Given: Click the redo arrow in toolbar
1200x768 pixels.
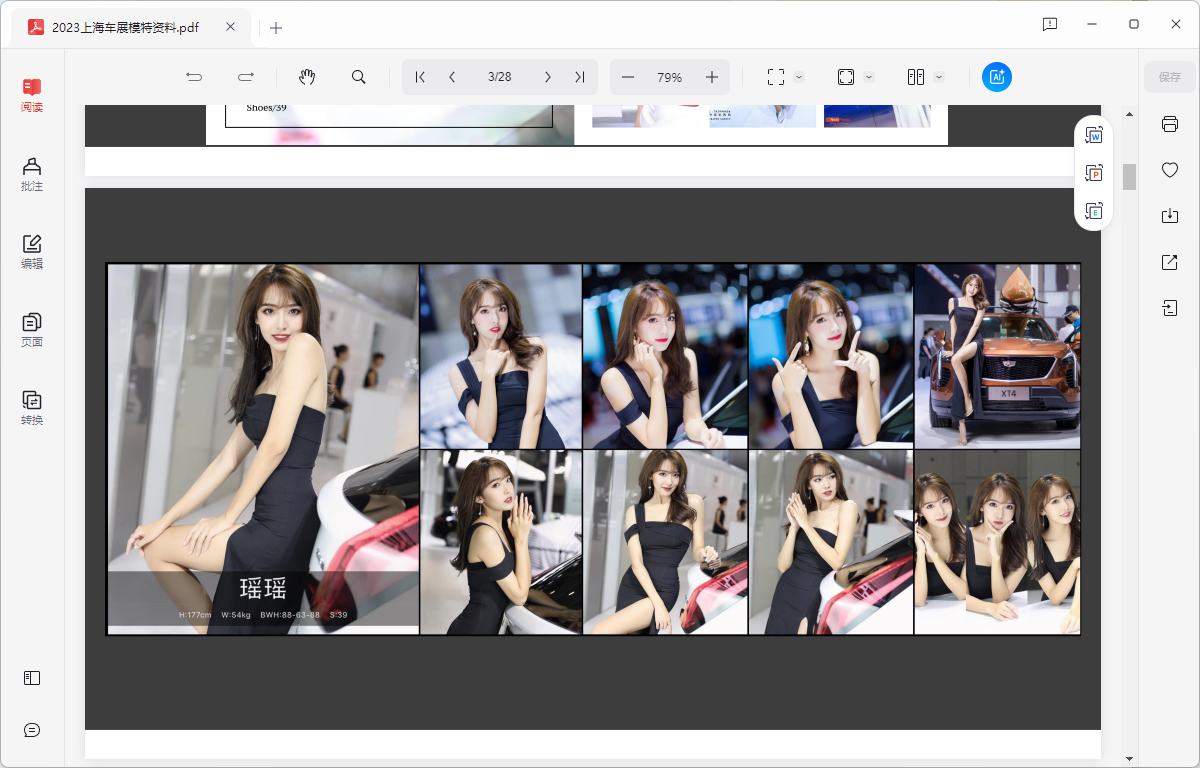Looking at the screenshot, I should tap(246, 77).
